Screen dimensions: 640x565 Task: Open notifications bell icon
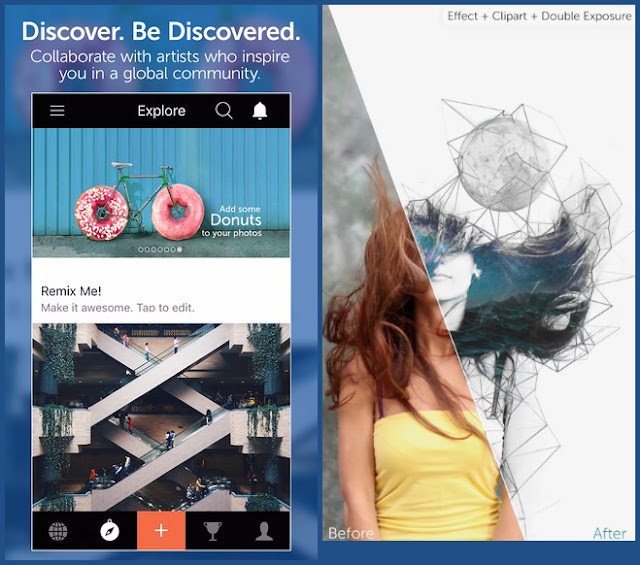(260, 111)
